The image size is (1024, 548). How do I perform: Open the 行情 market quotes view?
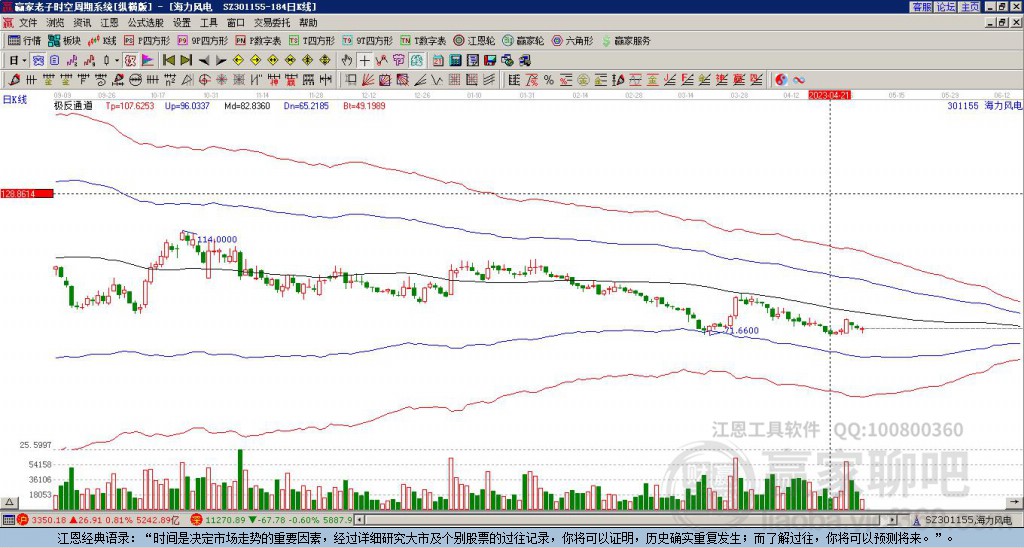24,40
